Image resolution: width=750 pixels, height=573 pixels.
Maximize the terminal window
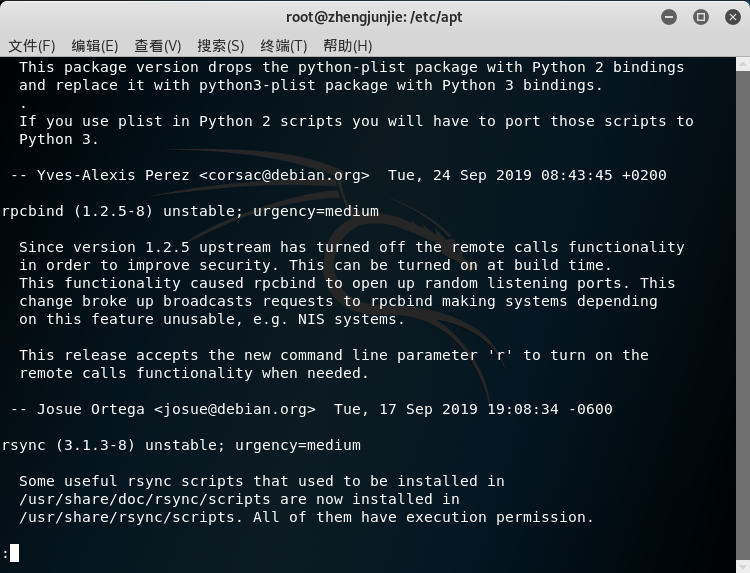[701, 17]
